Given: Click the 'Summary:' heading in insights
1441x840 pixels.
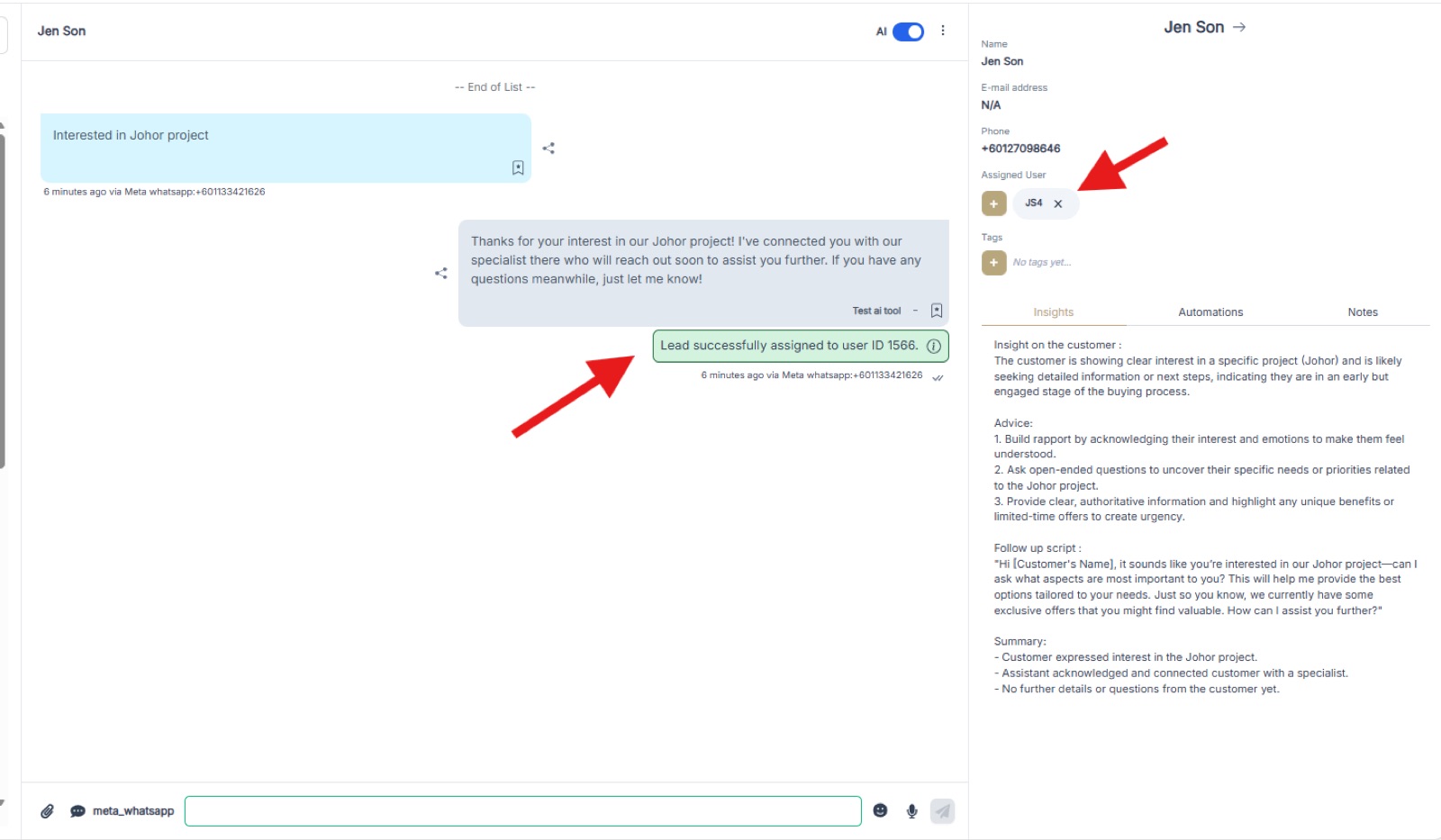Looking at the screenshot, I should pos(1020,642).
